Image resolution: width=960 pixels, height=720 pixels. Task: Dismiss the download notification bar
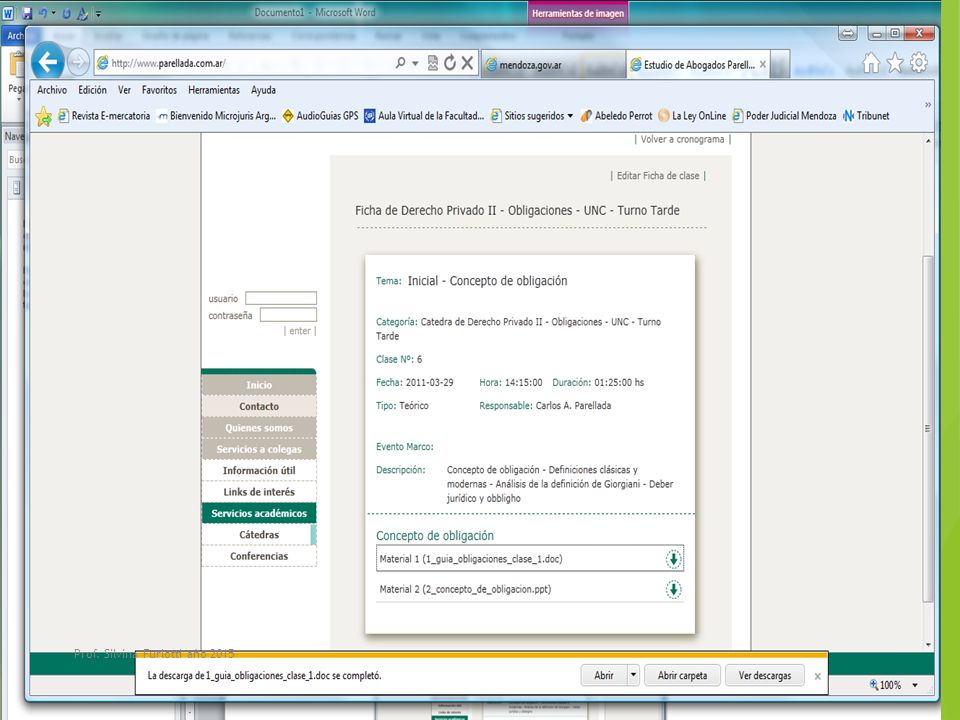pos(817,676)
